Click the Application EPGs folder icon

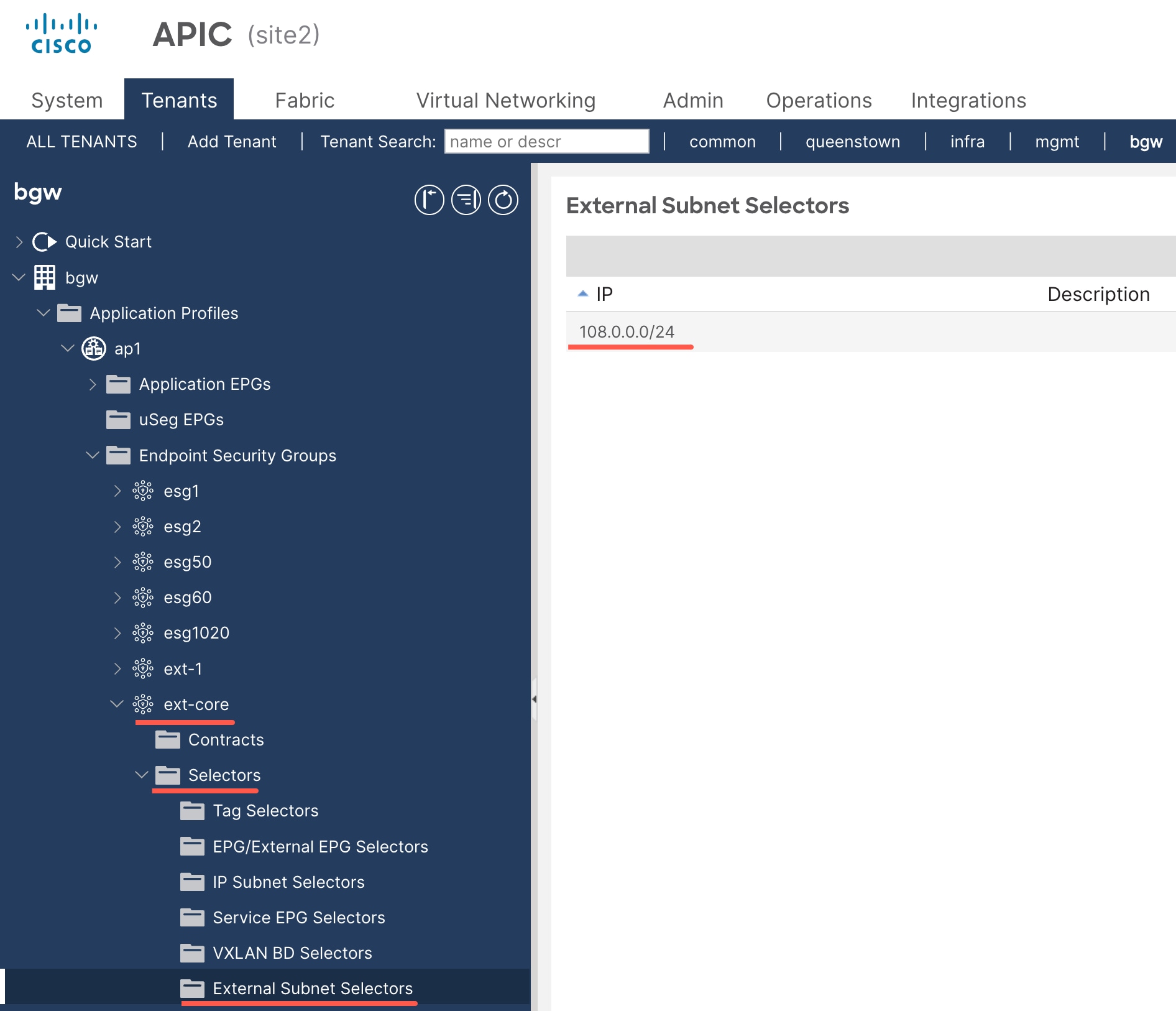click(118, 384)
